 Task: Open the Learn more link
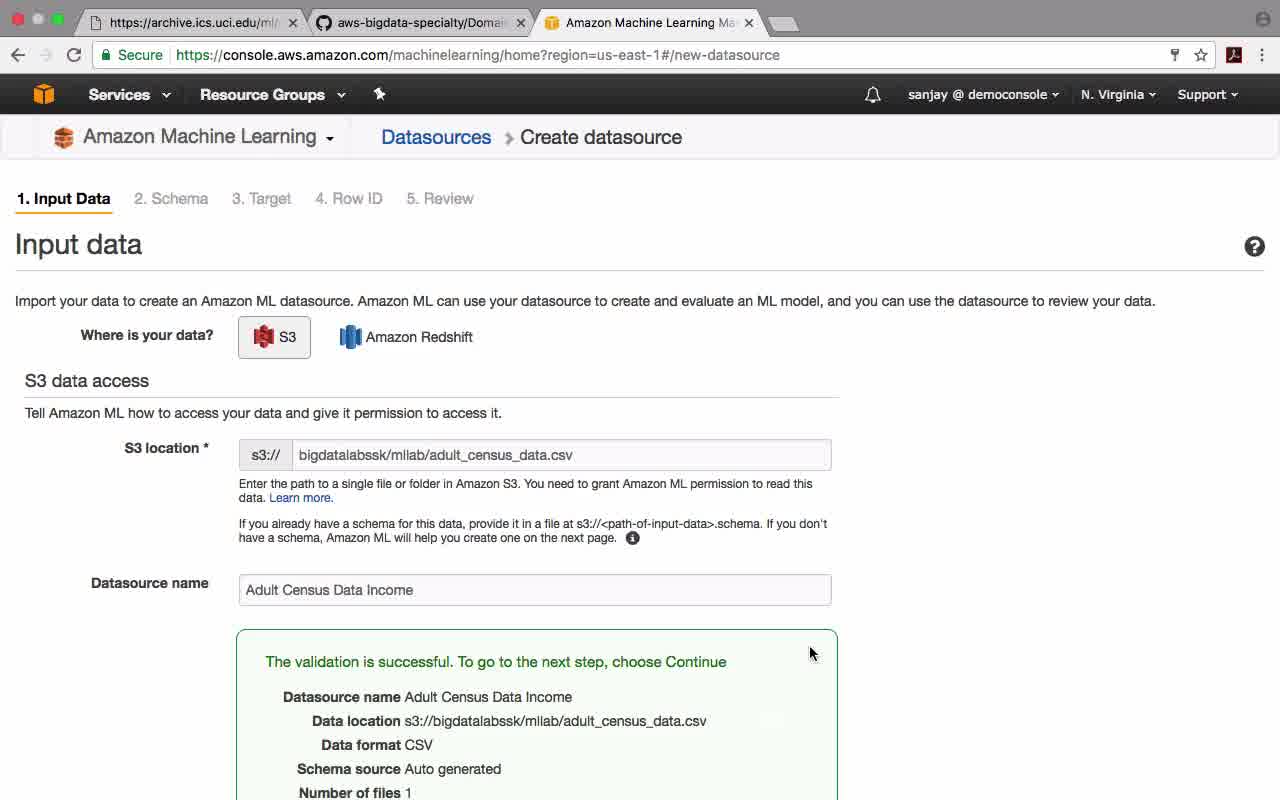point(301,498)
